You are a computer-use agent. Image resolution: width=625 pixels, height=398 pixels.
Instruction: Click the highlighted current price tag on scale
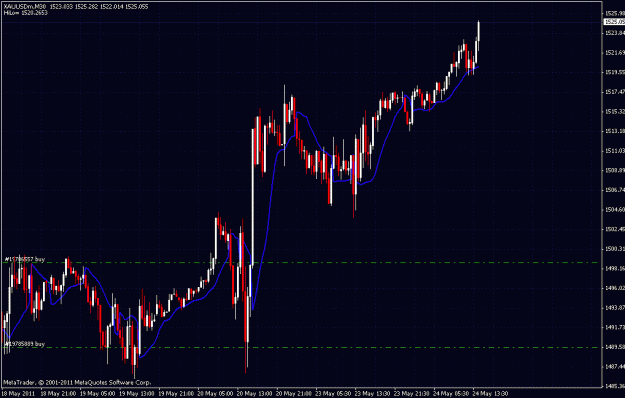click(x=615, y=22)
